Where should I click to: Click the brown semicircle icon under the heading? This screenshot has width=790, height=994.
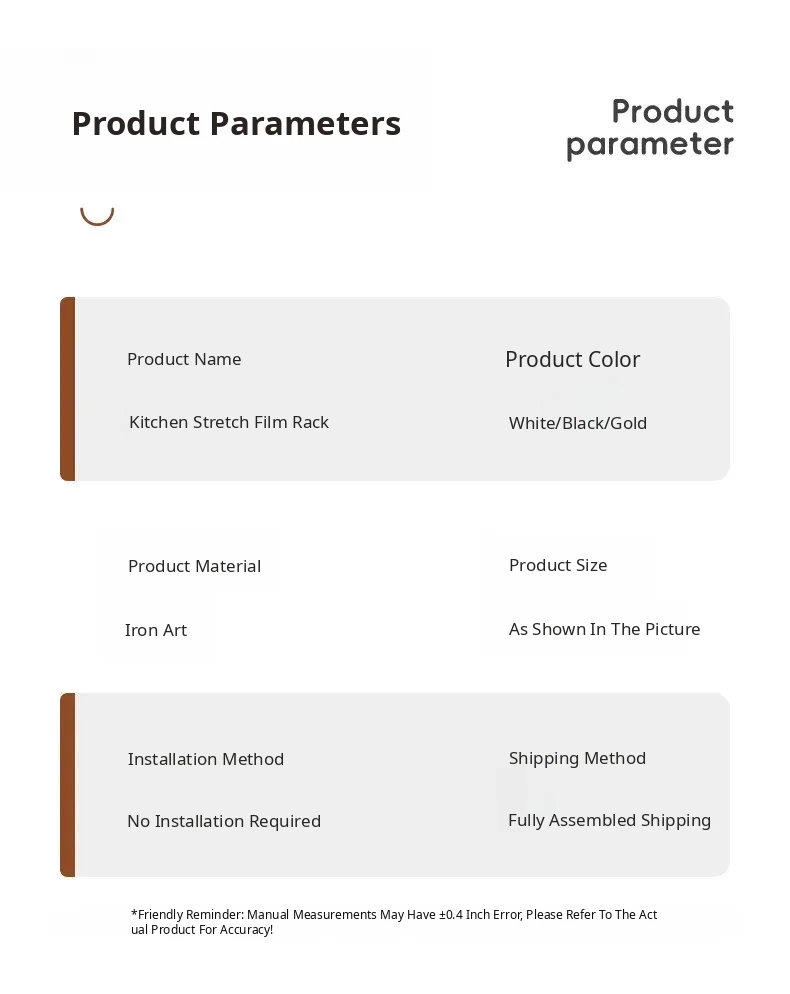(x=97, y=216)
